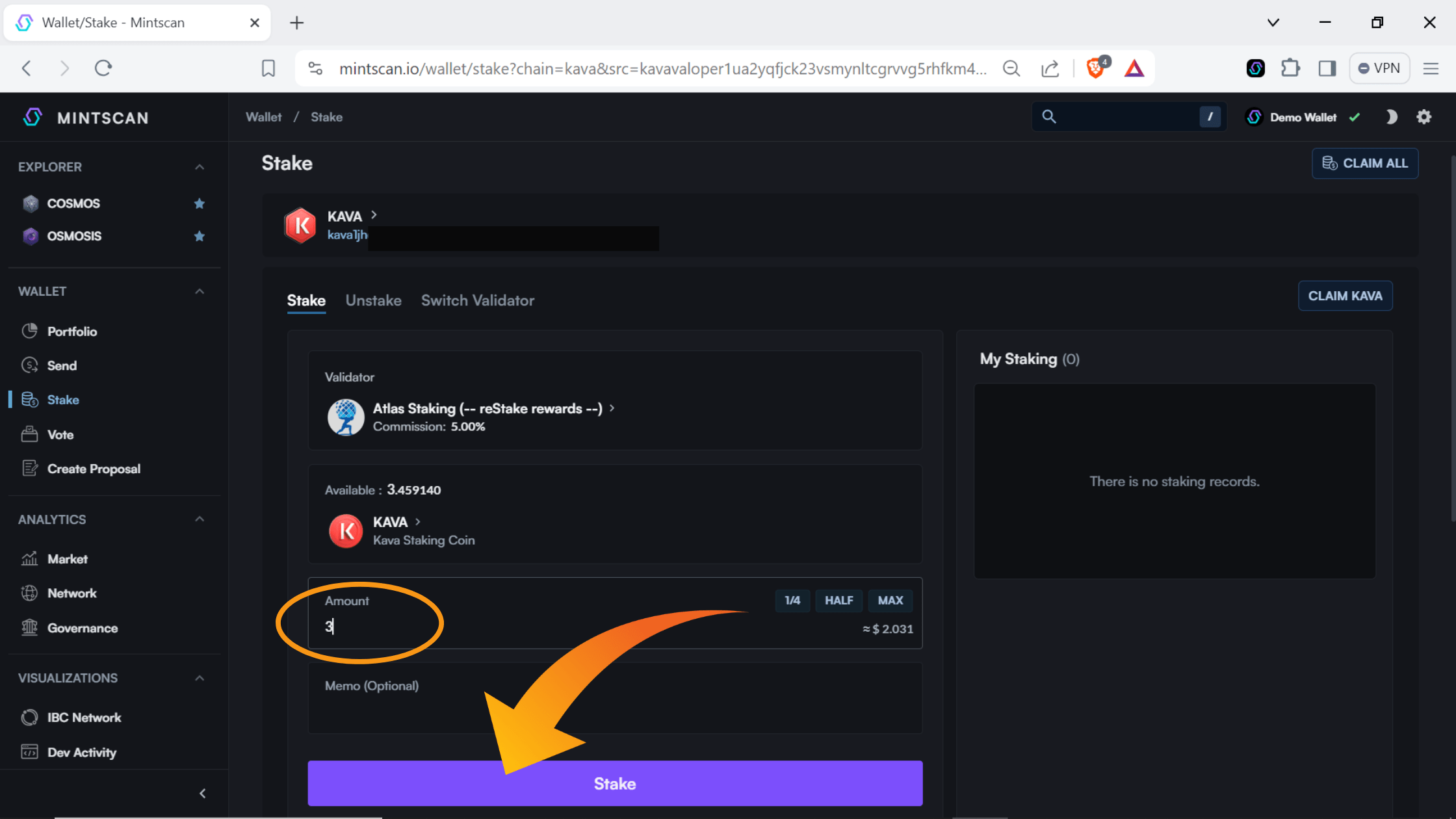Collapse the sidebar with the arrow
This screenshot has width=1456, height=819.
(x=202, y=793)
